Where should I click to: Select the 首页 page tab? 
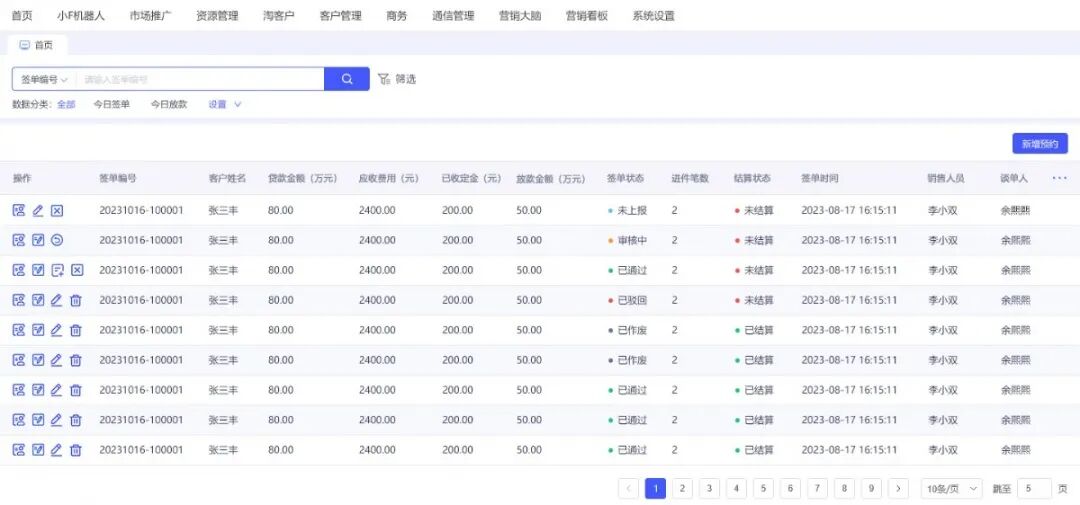[x=37, y=45]
